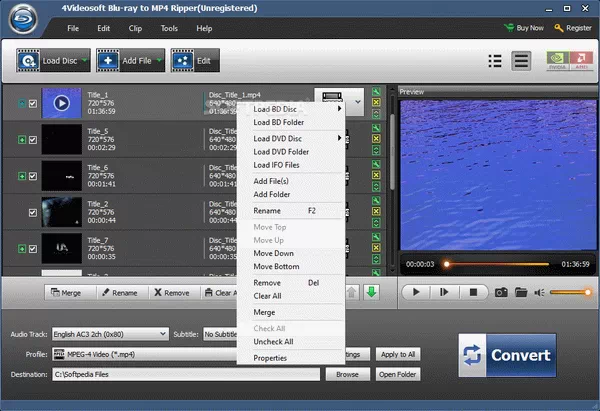Switch to compact list view icon
Viewport: 600px width, 411px height.
tap(495, 61)
